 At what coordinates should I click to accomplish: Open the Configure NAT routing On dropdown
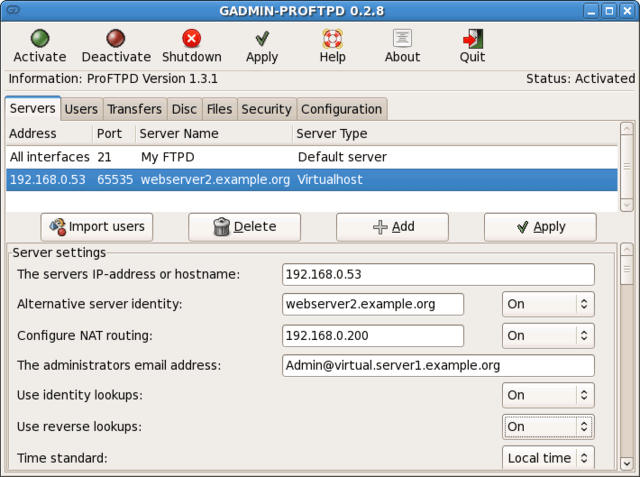point(548,335)
